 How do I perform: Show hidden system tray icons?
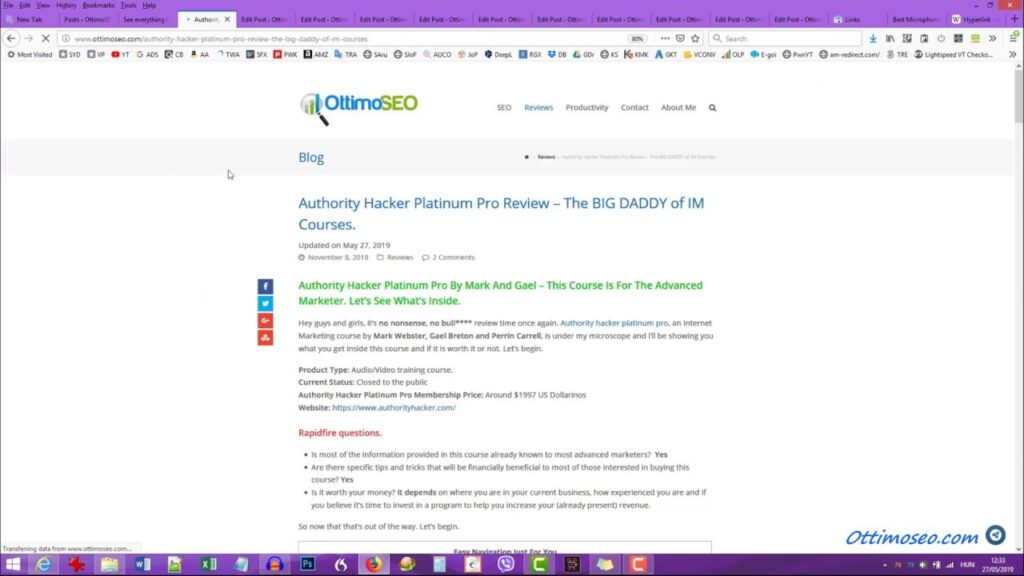(x=885, y=565)
